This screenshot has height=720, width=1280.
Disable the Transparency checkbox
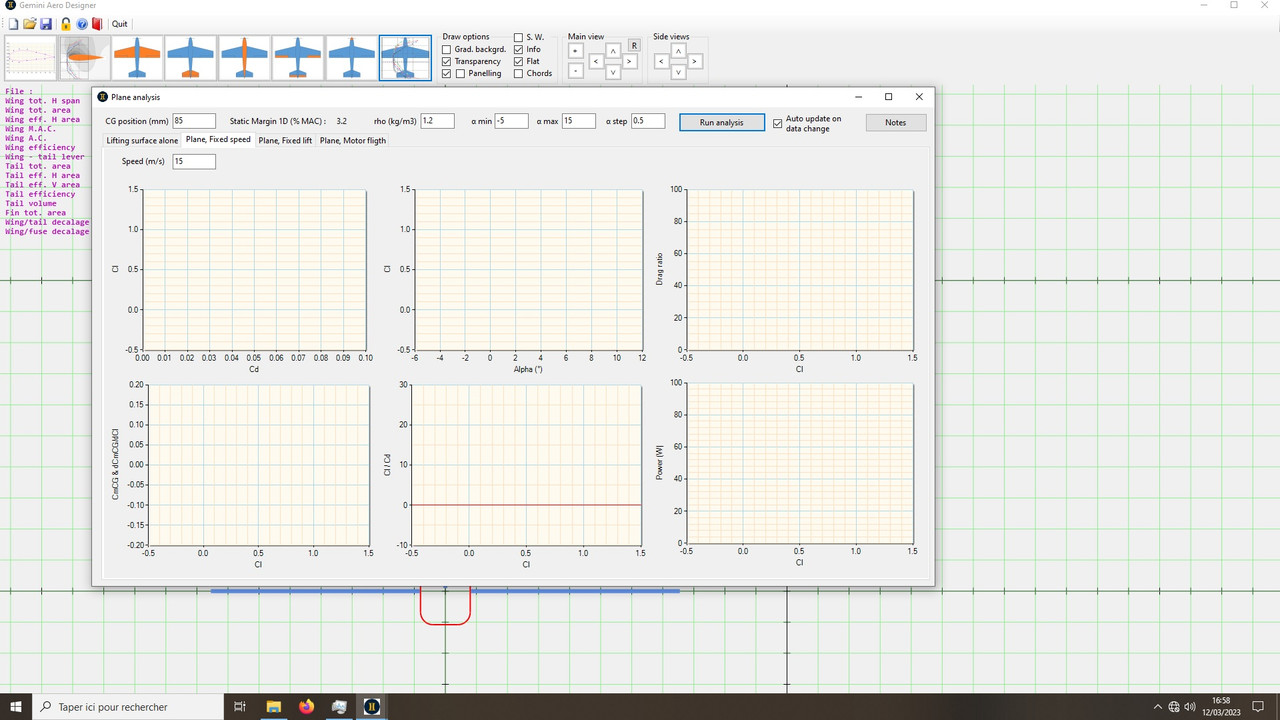click(x=447, y=61)
